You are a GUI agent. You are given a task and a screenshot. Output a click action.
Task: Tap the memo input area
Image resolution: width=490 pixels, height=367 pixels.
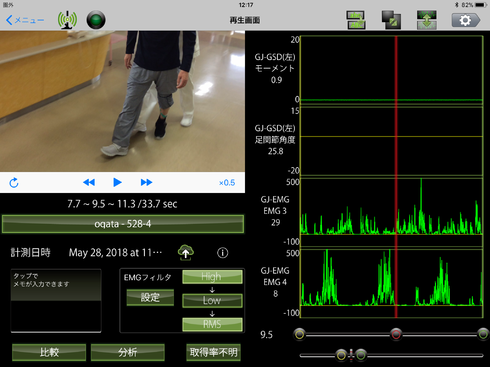pyautogui.click(x=56, y=300)
